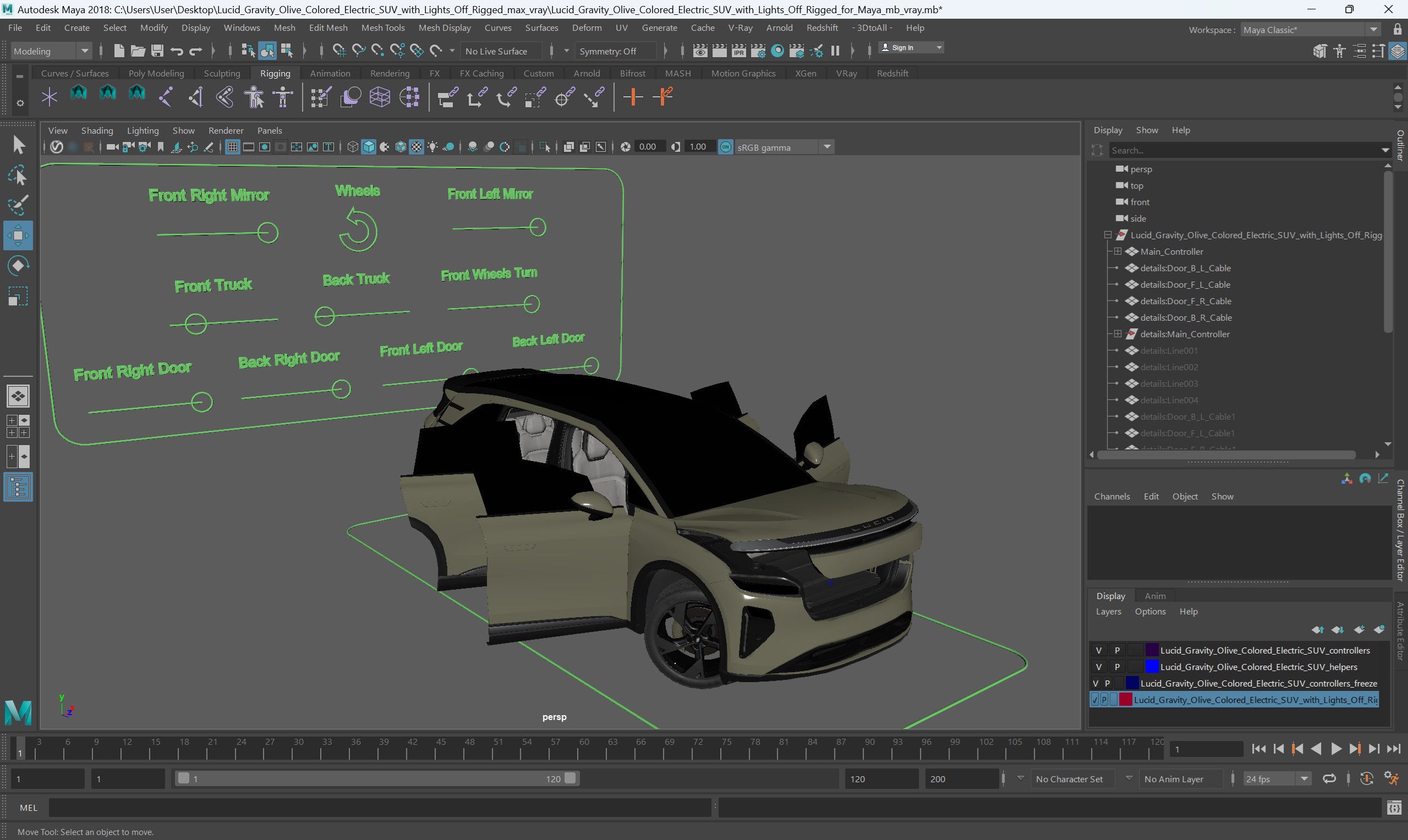The height and width of the screenshot is (840, 1408).
Task: Click Go to start of playback range
Action: point(1258,749)
